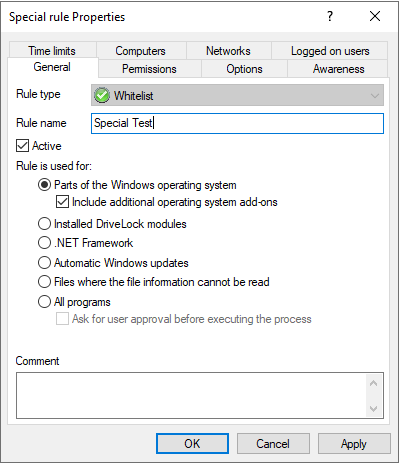Confirm with the OK button

(192, 444)
